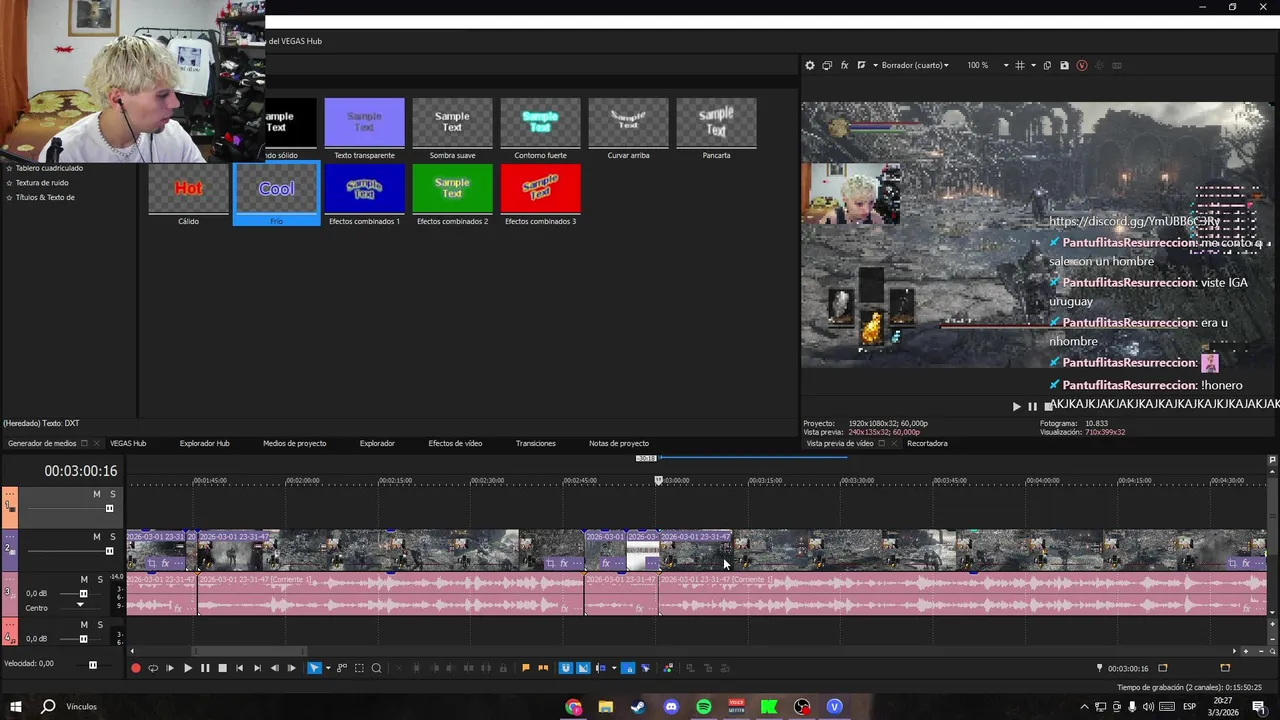Viewport: 1280px width, 720px height.
Task: Toggle lock envelopes to events
Action: (x=629, y=668)
